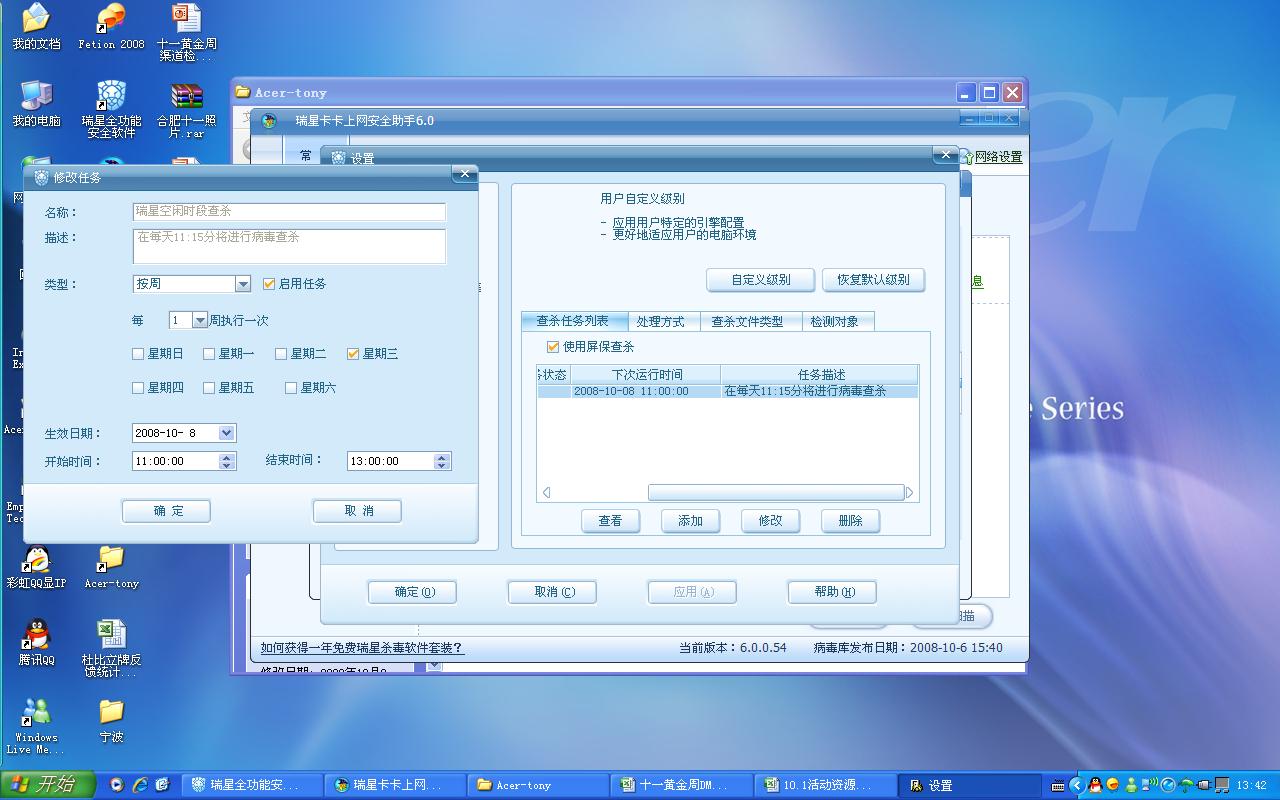The height and width of the screenshot is (800, 1280).
Task: Launch Windows Live Messenger desktop shortcut
Action: (x=36, y=726)
